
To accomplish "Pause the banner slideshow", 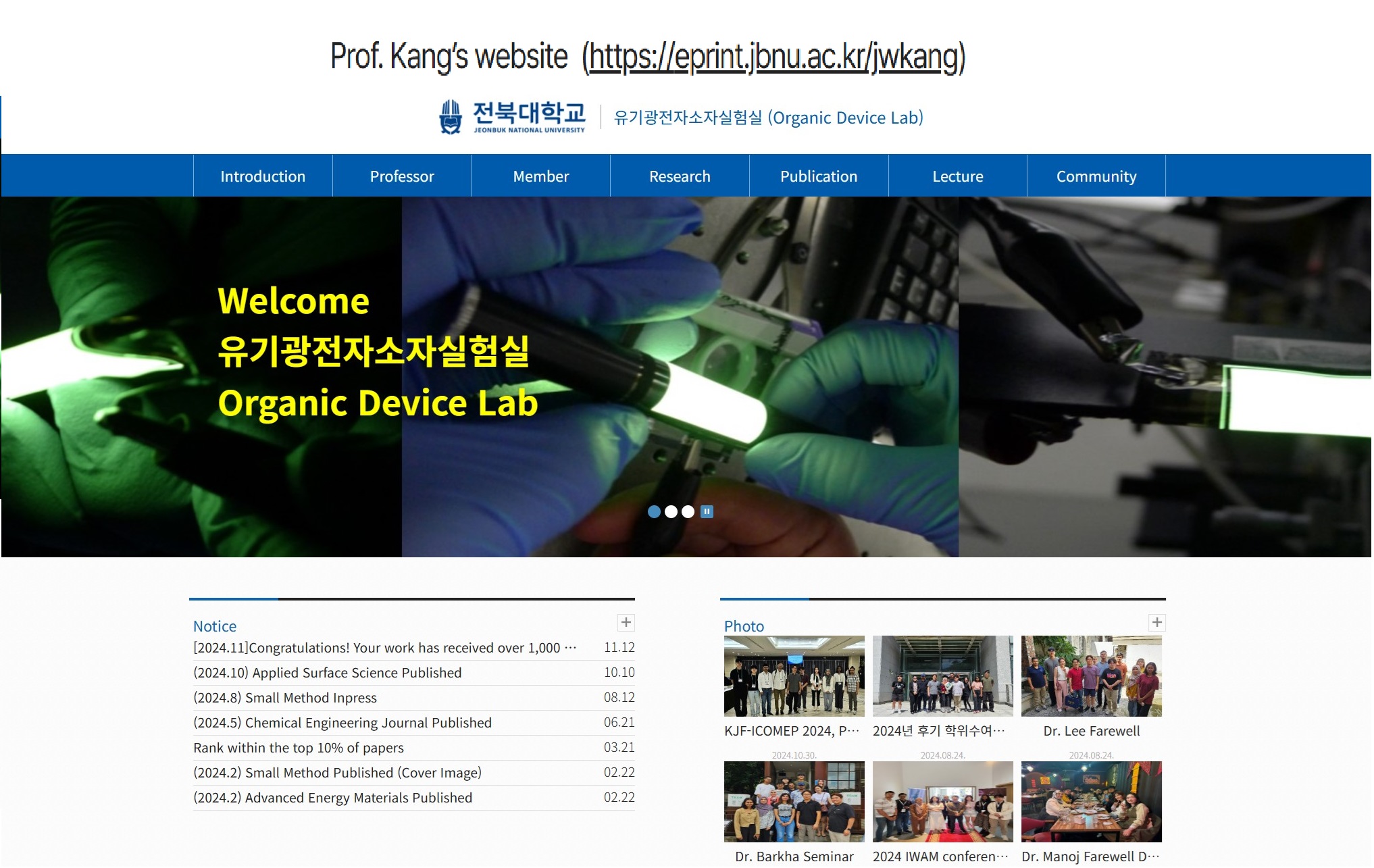I will point(707,512).
